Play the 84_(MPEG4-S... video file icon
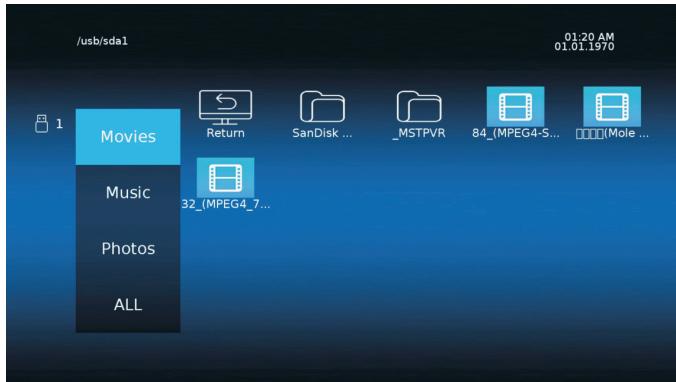This screenshot has width=676, height=382. [515, 106]
